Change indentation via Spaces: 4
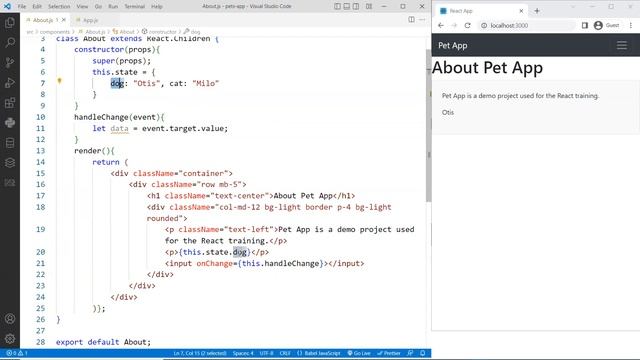 click(x=243, y=353)
